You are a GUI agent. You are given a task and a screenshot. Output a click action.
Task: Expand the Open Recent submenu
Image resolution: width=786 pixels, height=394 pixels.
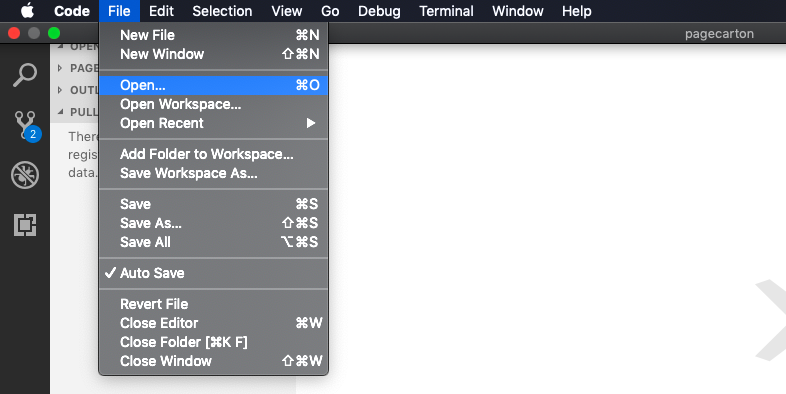214,123
